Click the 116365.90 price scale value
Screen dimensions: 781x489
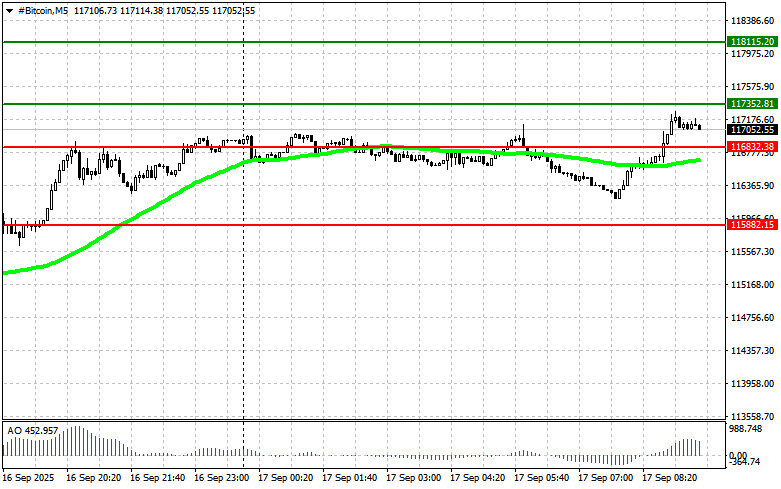point(753,186)
